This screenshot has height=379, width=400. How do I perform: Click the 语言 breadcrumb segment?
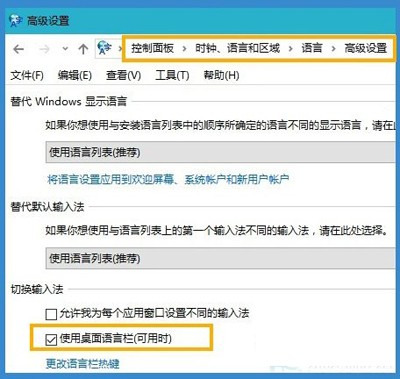(312, 48)
